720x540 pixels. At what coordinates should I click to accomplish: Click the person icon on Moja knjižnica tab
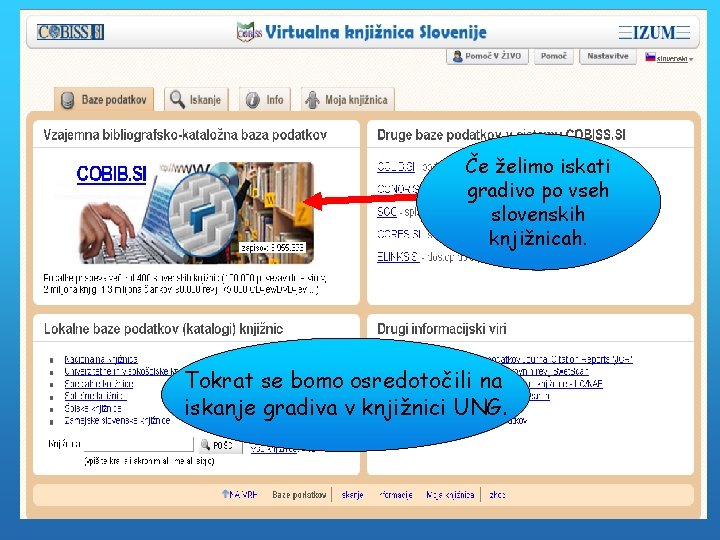pyautogui.click(x=312, y=100)
